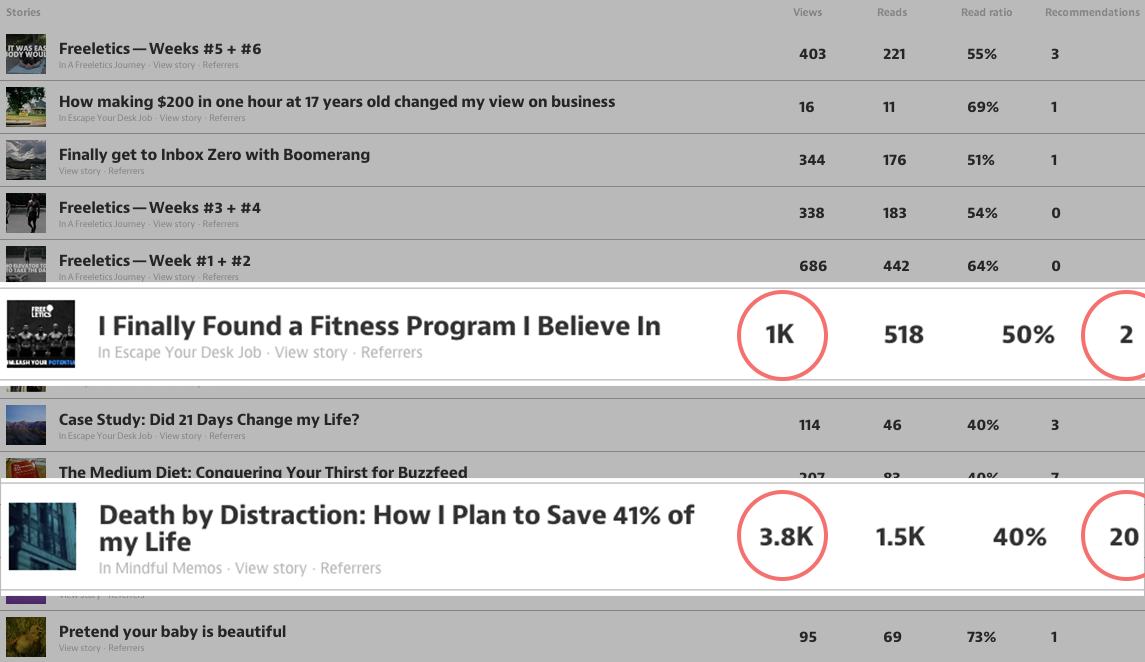Open the Inbox Zero with Boomerang thumbnail

pyautogui.click(x=26, y=160)
